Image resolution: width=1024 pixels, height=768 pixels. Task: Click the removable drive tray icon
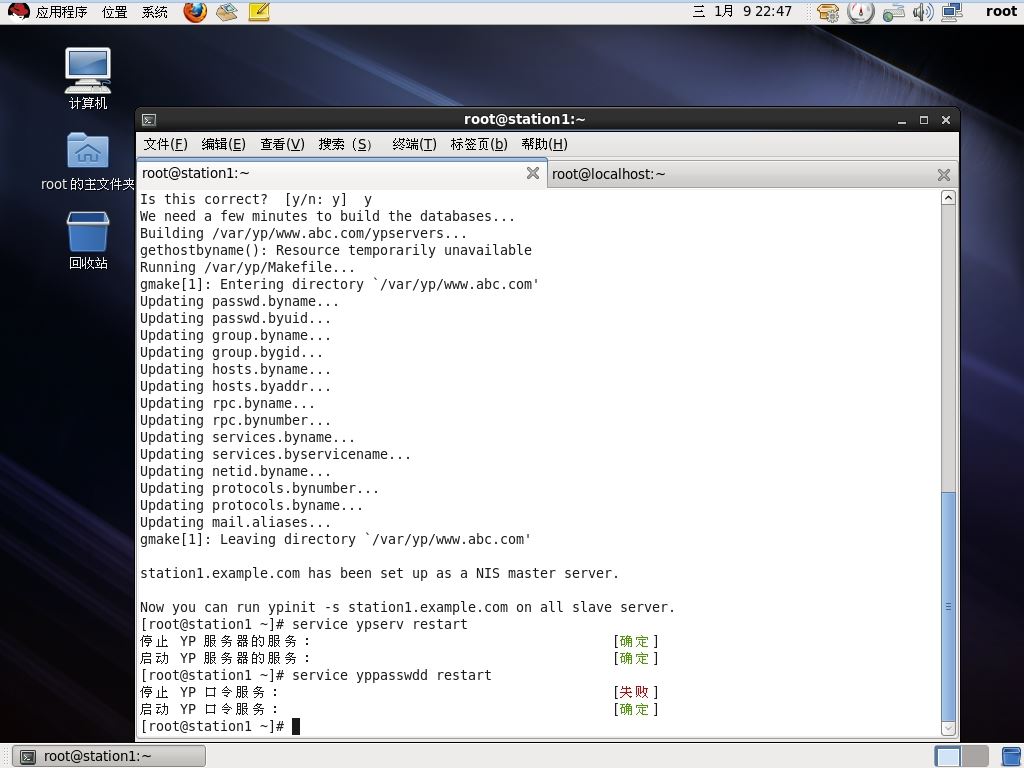(893, 12)
